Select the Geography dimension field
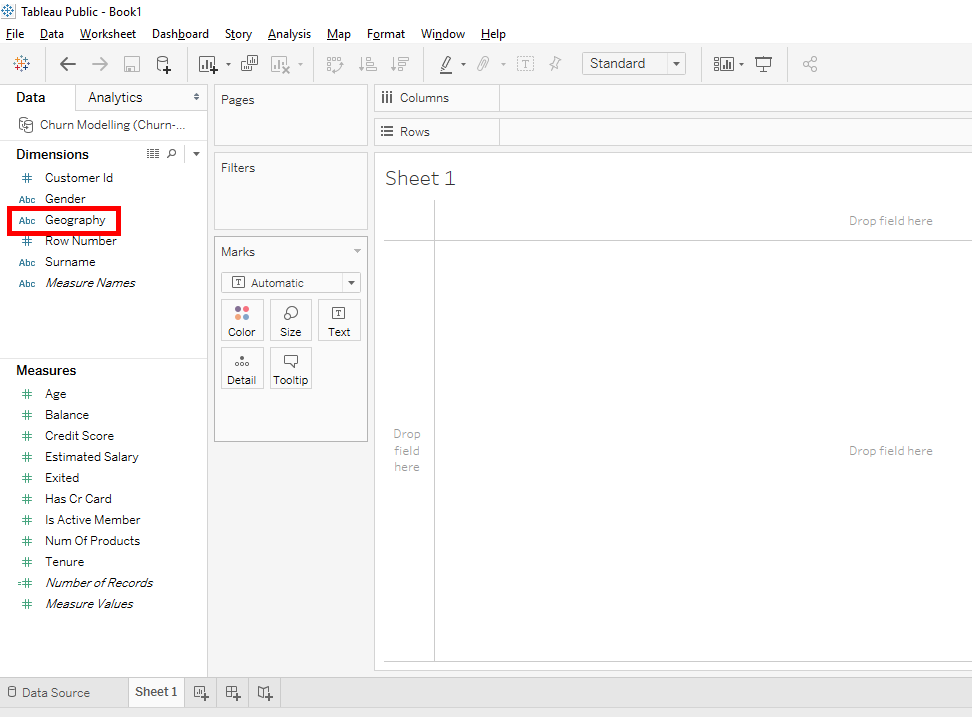 75,220
